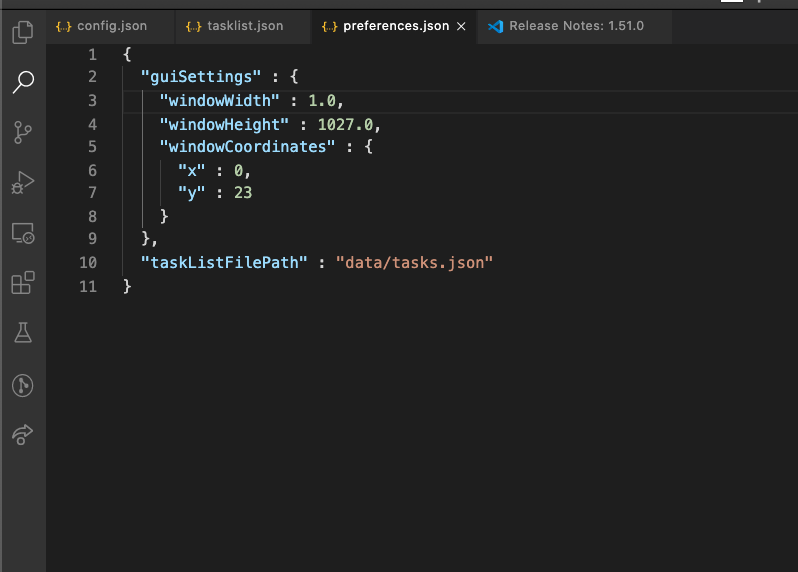This screenshot has height=572, width=798.
Task: Click the "x" key on line 6
Action: pyautogui.click(x=191, y=170)
